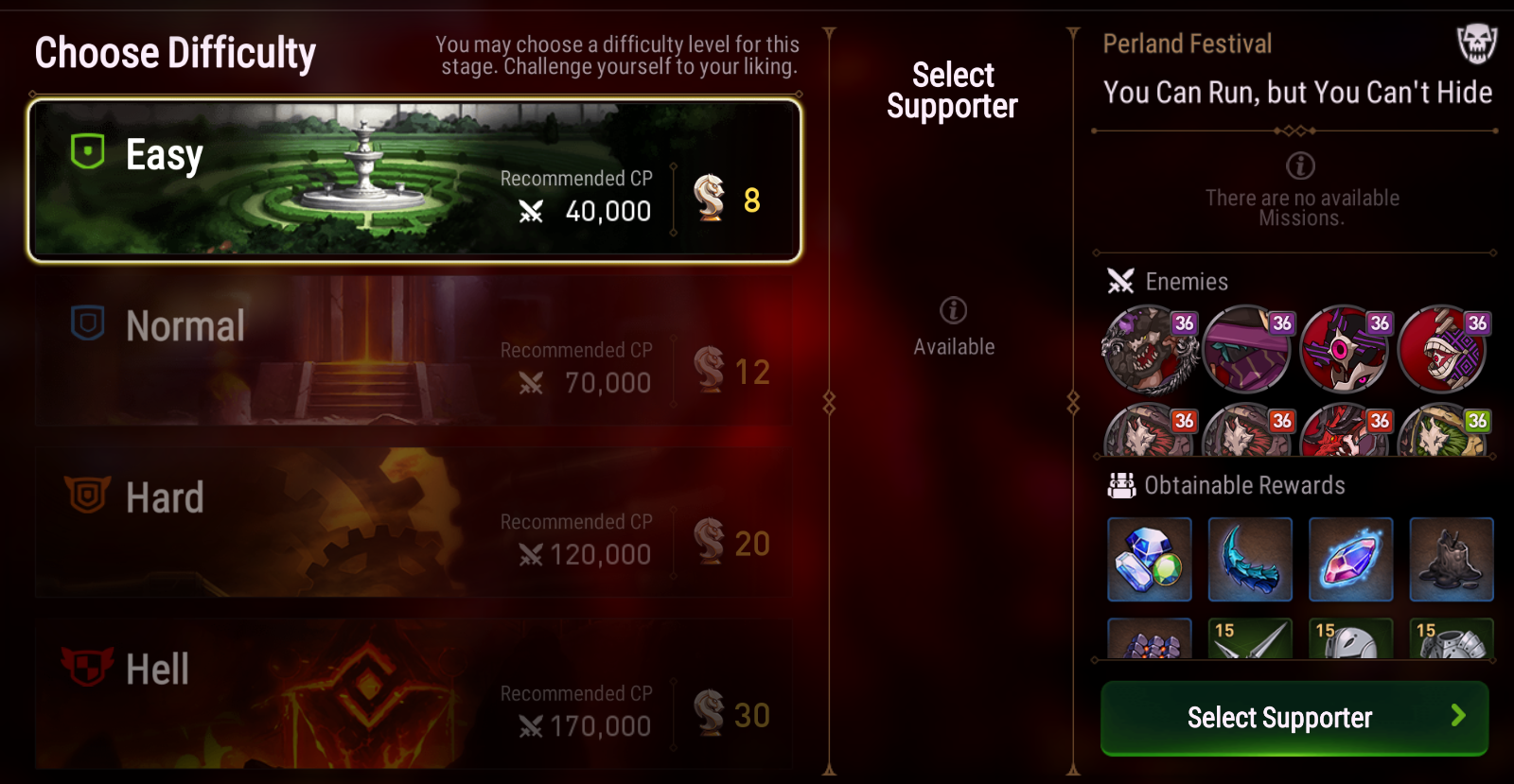Inspect the level 15 helmet reward
The width and height of the screenshot is (1514, 784).
pos(1350,638)
